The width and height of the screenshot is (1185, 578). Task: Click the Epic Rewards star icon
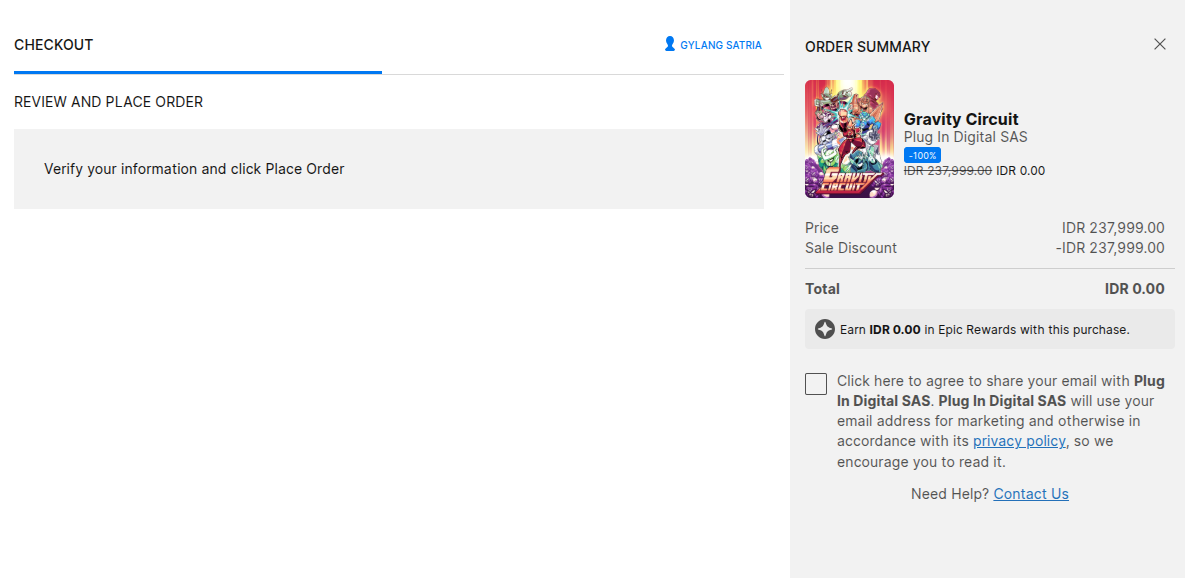pos(824,329)
